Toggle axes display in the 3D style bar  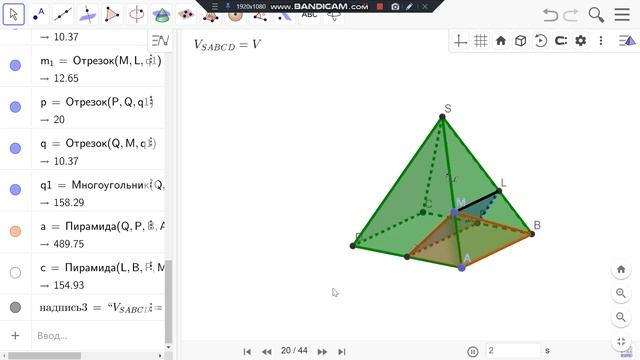tap(460, 41)
